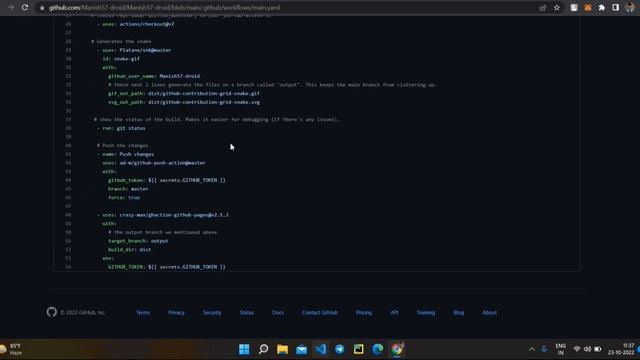The image size is (640, 360).
Task: Bookmark this page with the star icon
Action: 557,8
